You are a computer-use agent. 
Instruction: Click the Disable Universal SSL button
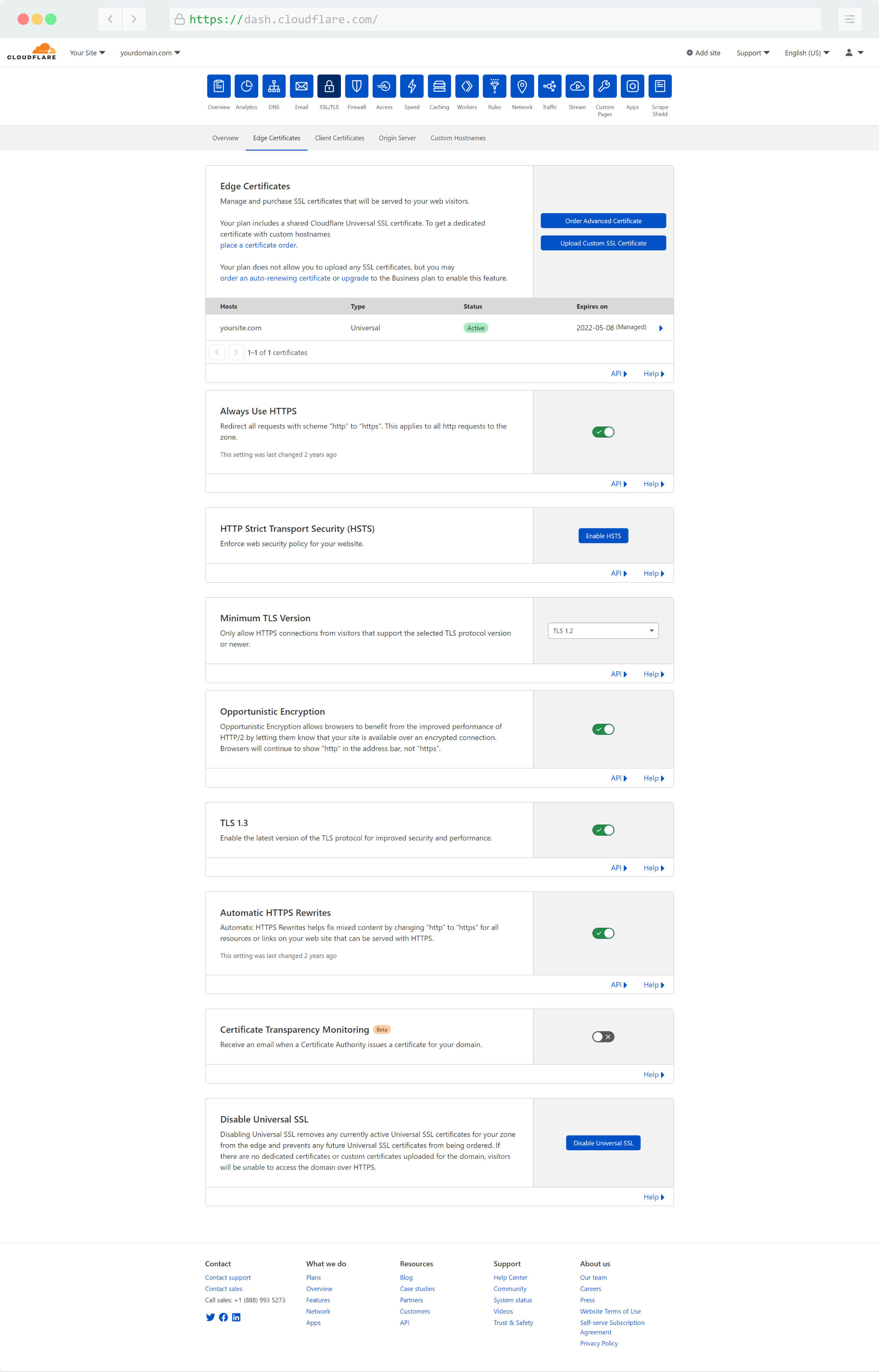click(x=603, y=1143)
